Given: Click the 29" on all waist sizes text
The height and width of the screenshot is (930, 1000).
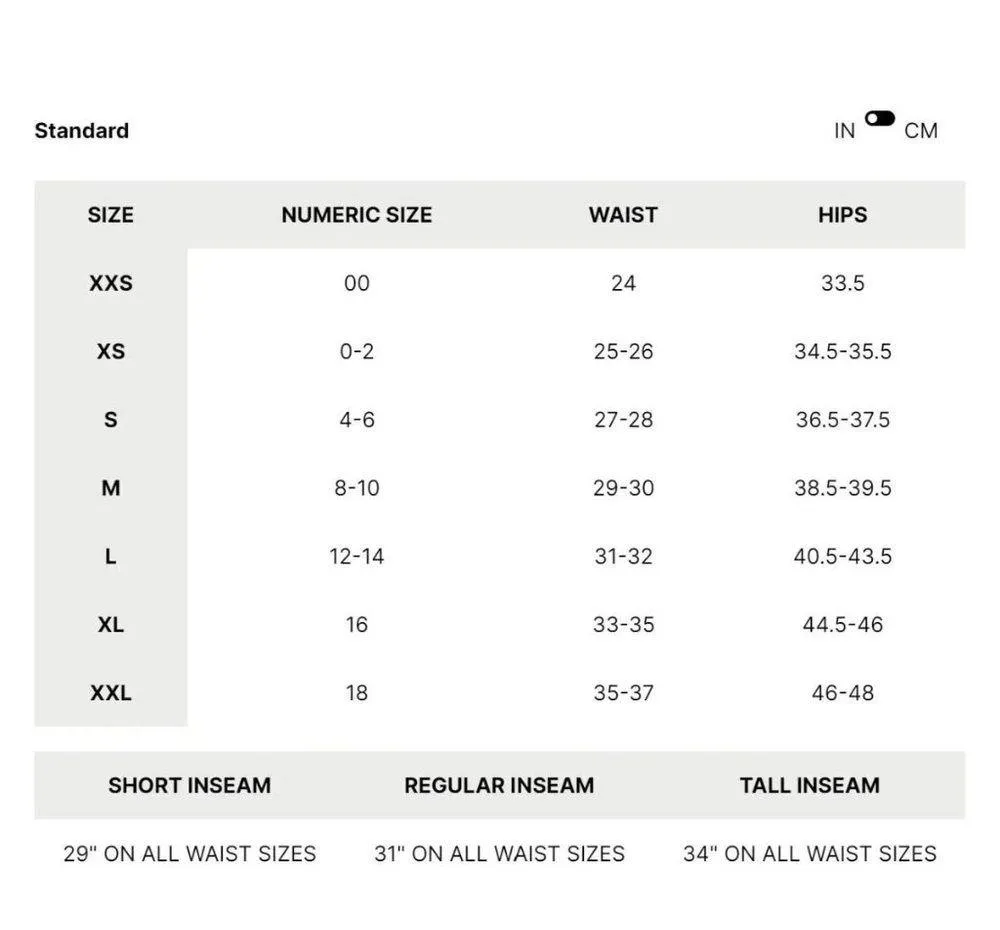Looking at the screenshot, I should point(189,854).
